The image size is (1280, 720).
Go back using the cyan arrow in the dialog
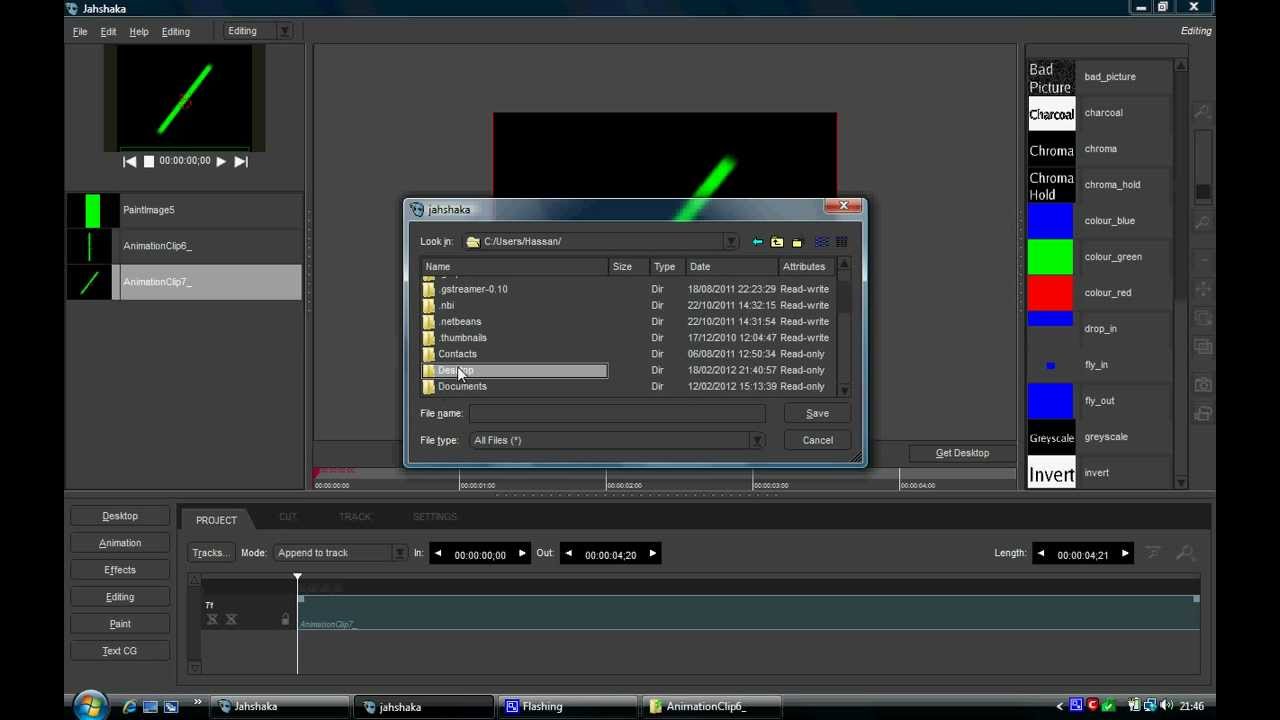point(757,242)
